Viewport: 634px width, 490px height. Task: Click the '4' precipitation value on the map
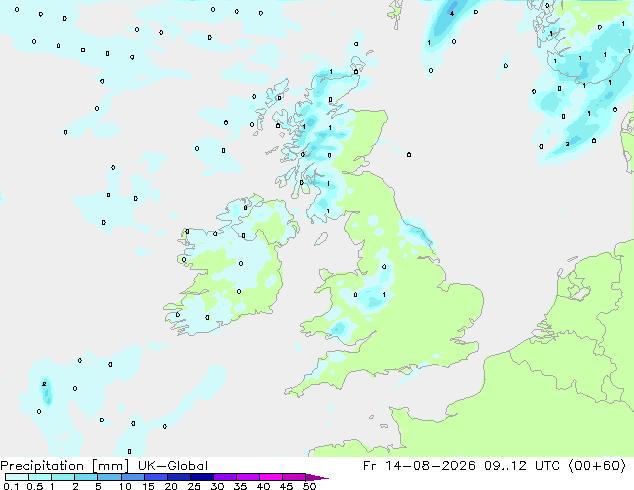(452, 13)
